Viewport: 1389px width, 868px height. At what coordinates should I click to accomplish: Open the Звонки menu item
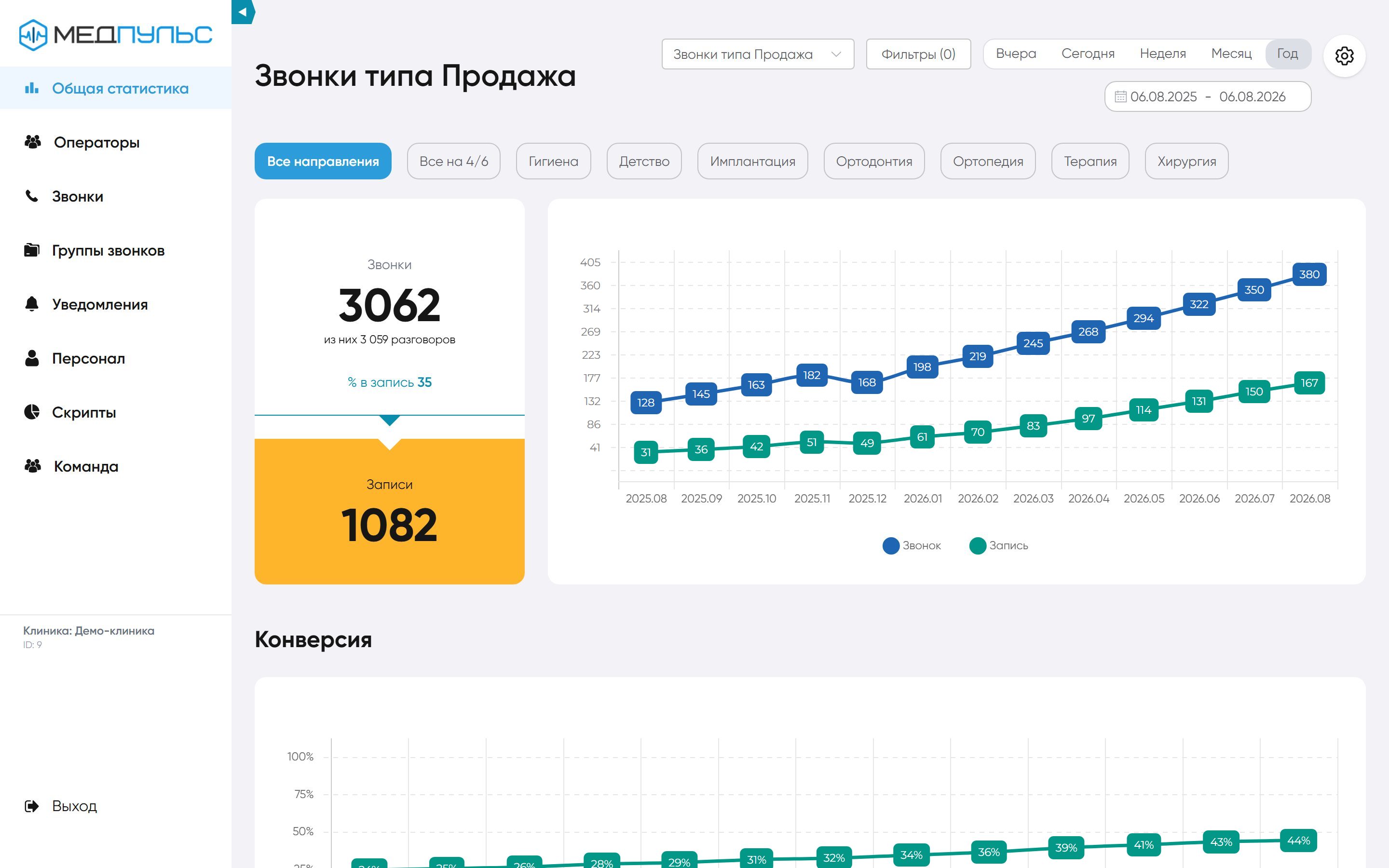78,196
